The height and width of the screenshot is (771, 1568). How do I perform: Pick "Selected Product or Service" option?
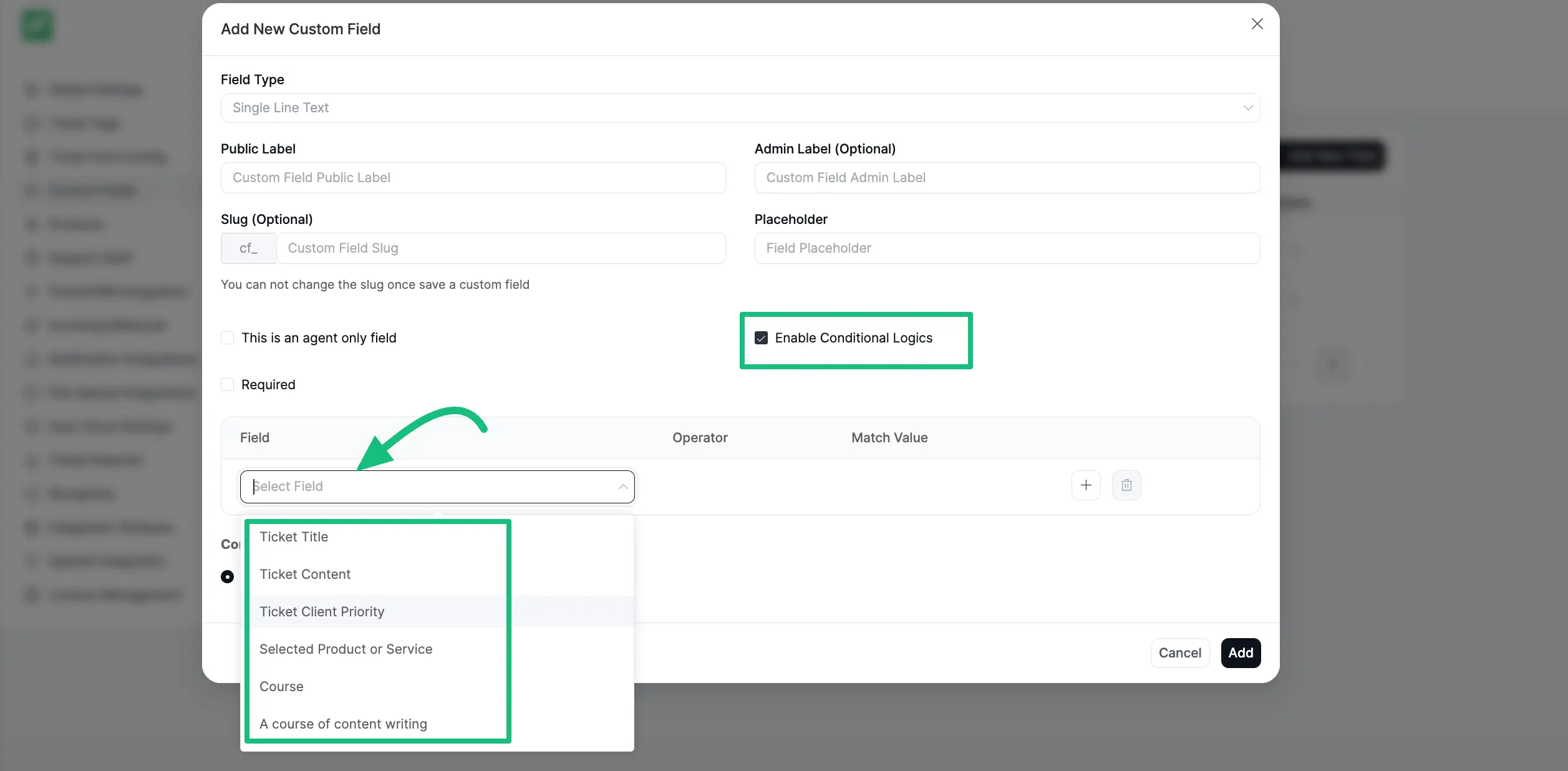tap(346, 649)
